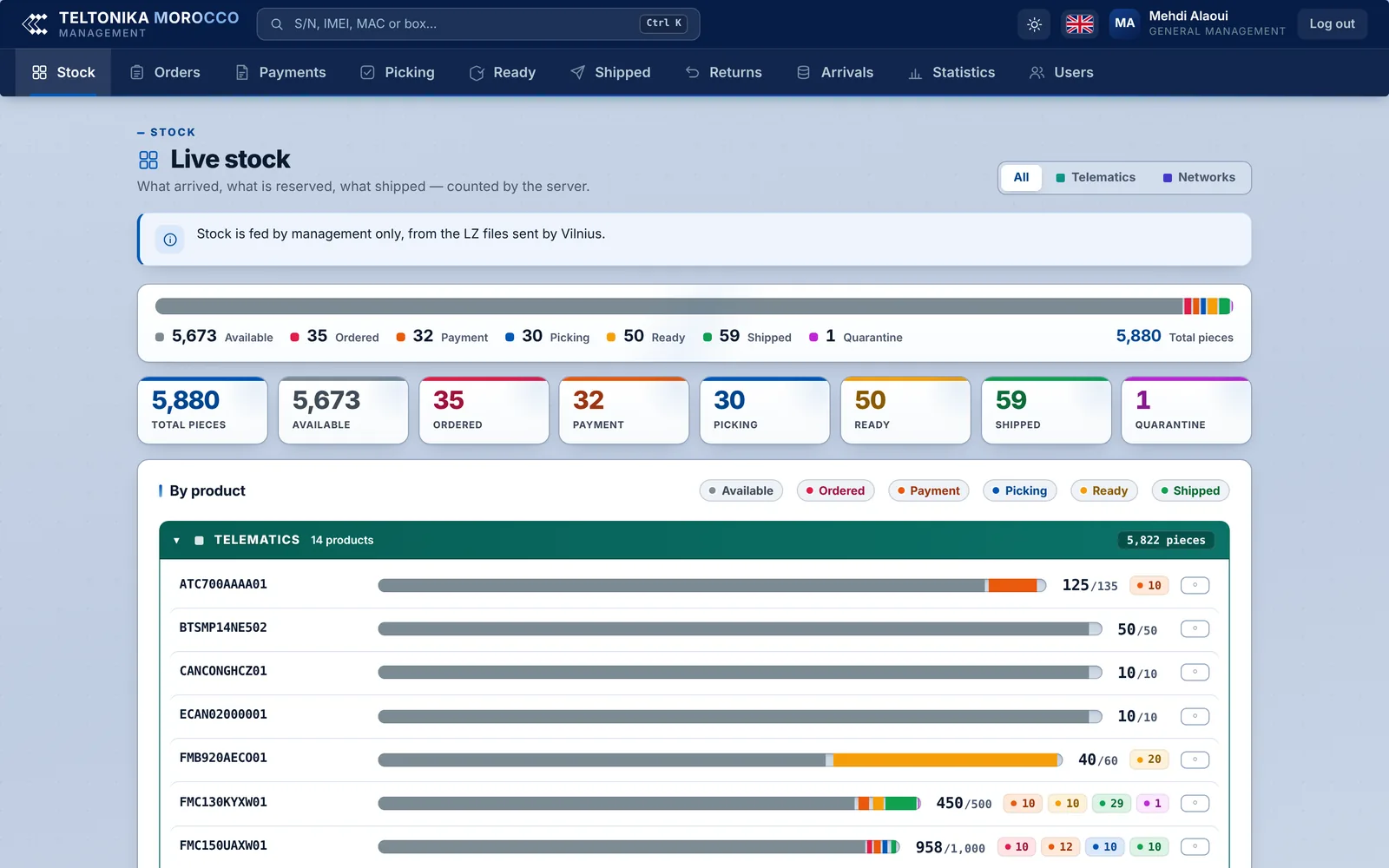Focus the S/N, IMEI, MAC search field

(x=477, y=24)
